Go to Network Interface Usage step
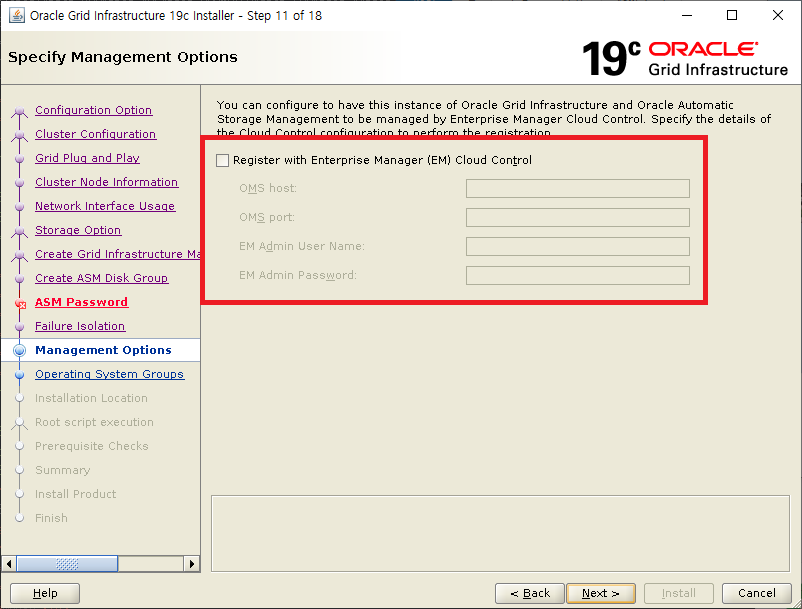Screen dimensions: 802x609 [105, 206]
